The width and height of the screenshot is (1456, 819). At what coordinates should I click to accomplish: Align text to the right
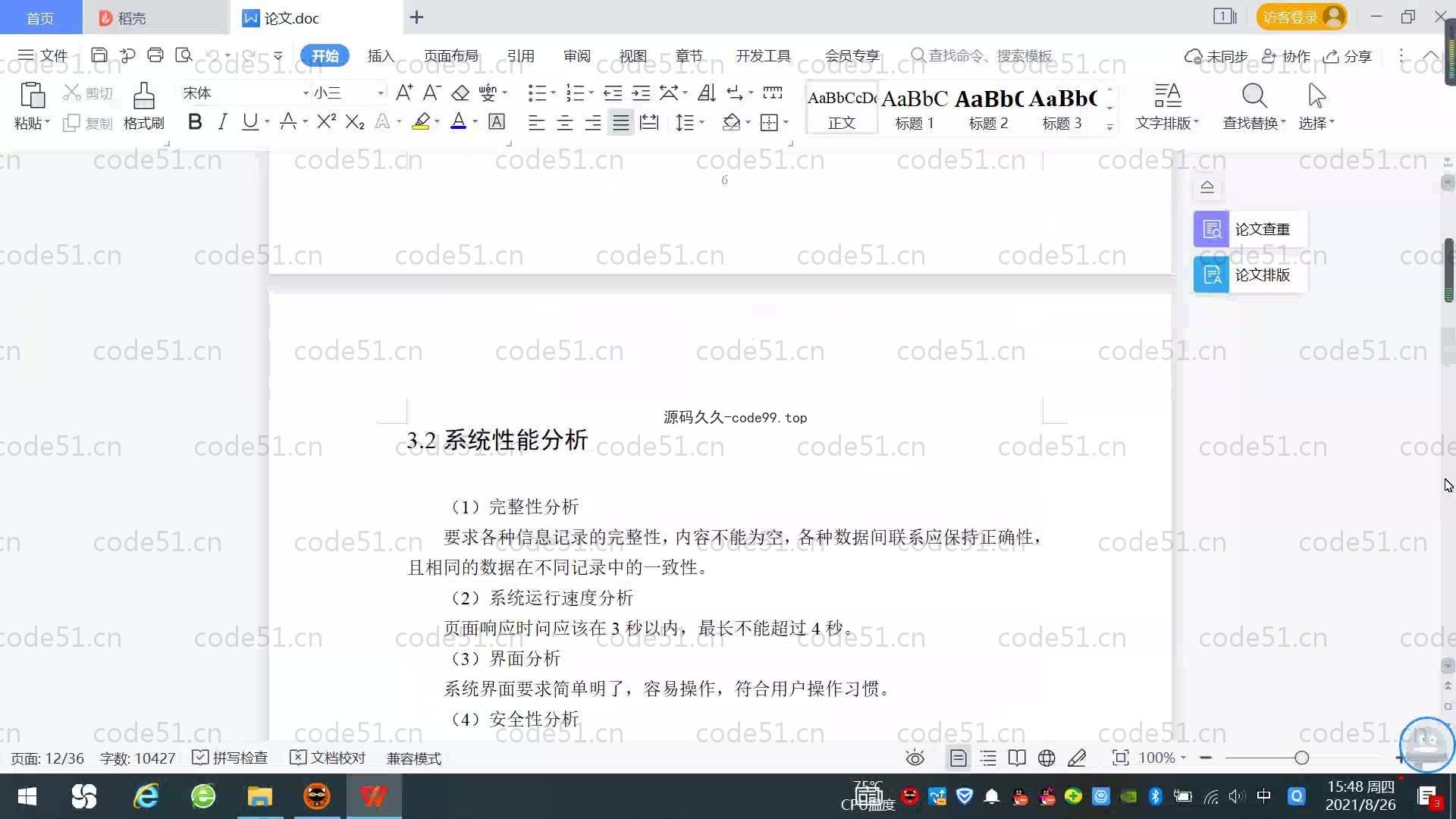point(593,122)
